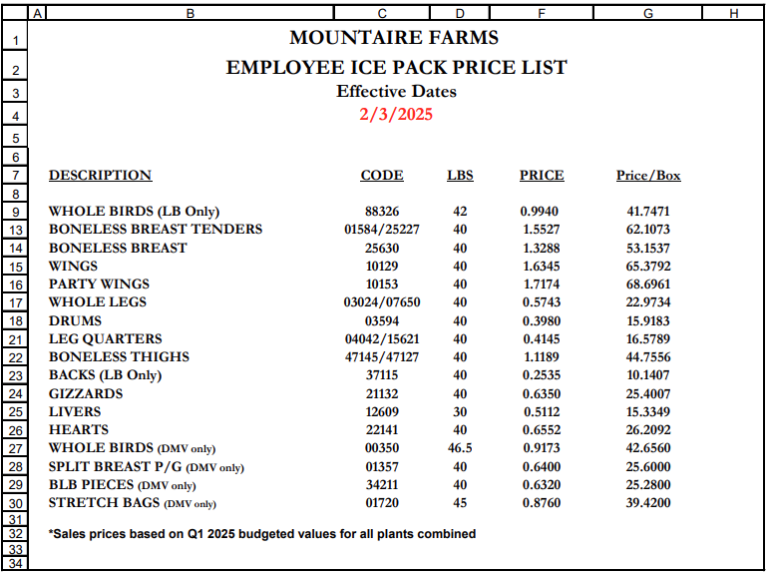
Task: Click the Price/Box heading cell
Action: (x=648, y=176)
